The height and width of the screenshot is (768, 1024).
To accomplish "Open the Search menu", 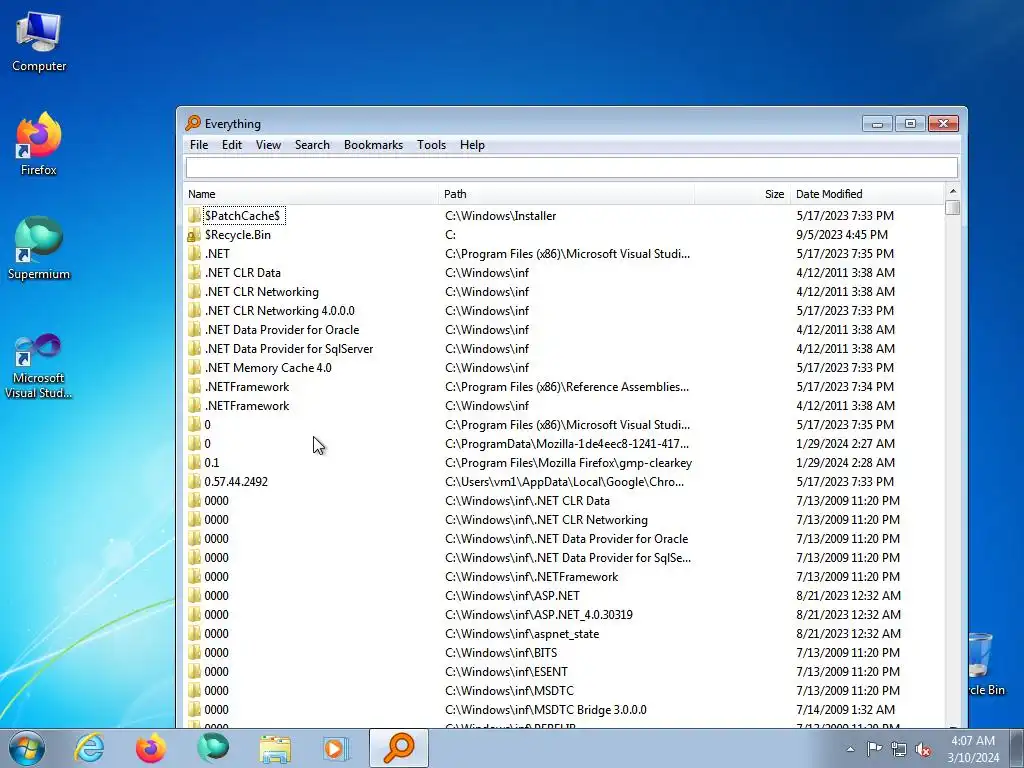I will click(x=312, y=145).
